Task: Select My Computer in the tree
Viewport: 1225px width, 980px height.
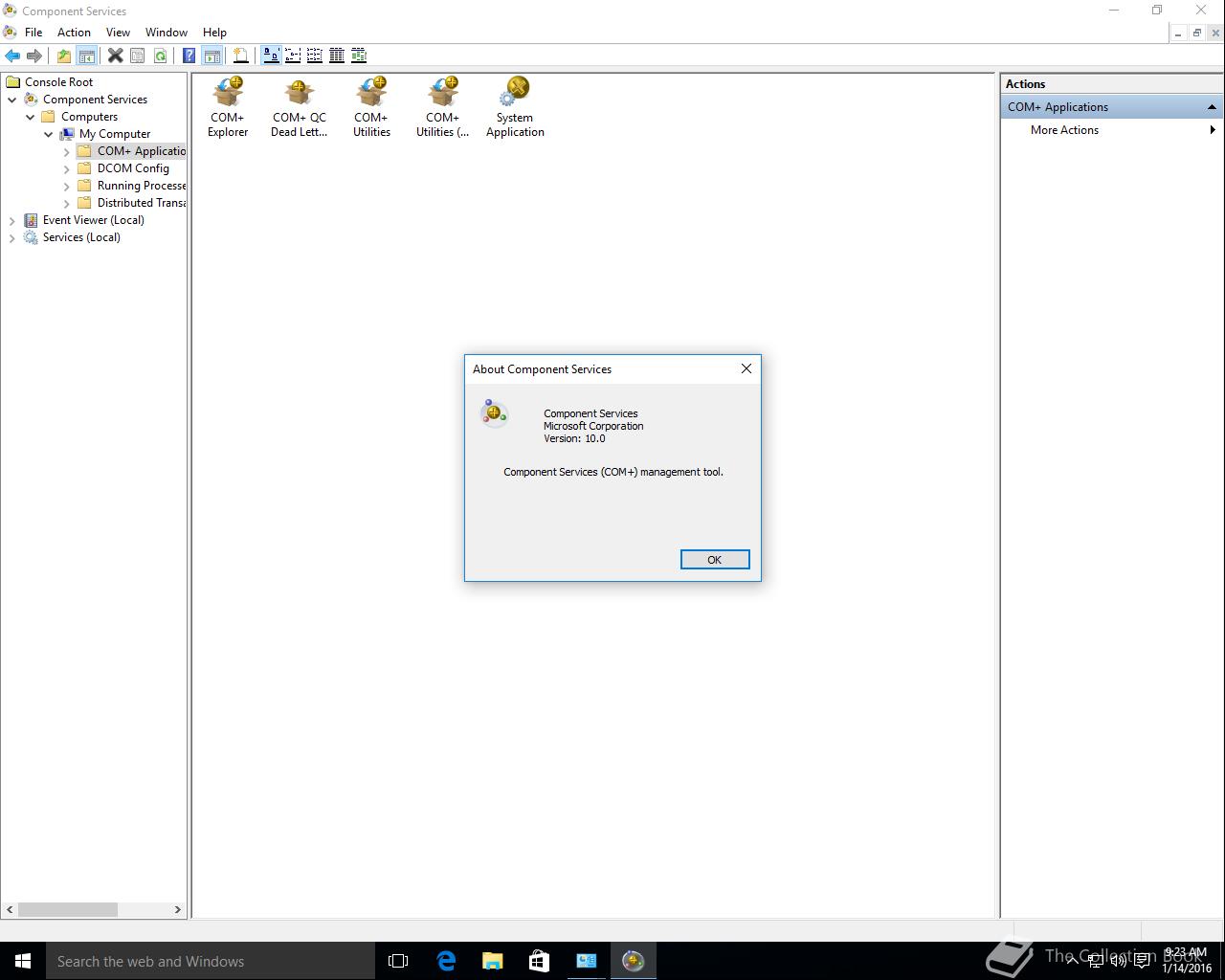Action: coord(115,134)
